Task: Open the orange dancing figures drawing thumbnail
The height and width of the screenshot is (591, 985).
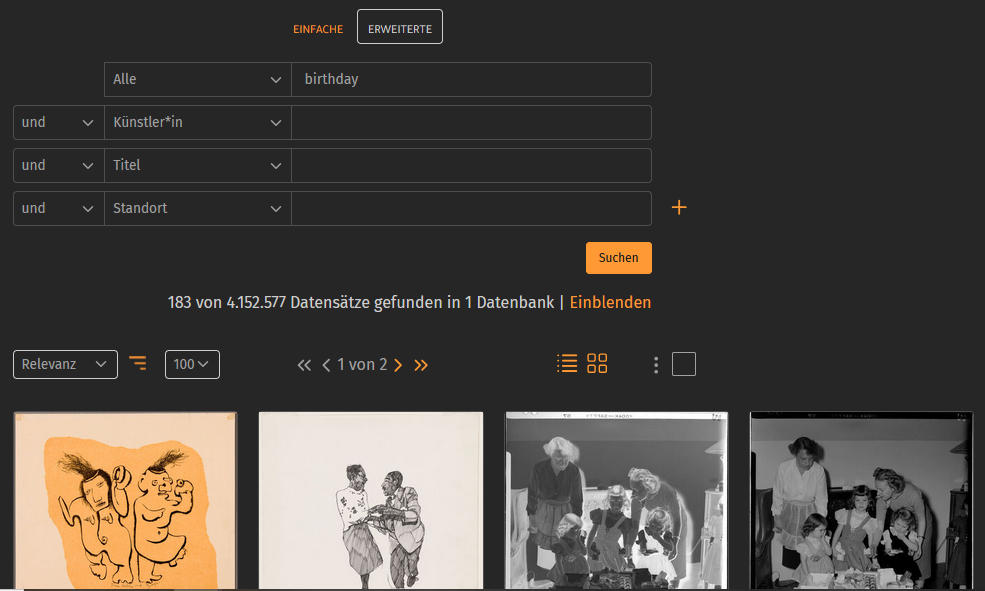Action: point(125,500)
